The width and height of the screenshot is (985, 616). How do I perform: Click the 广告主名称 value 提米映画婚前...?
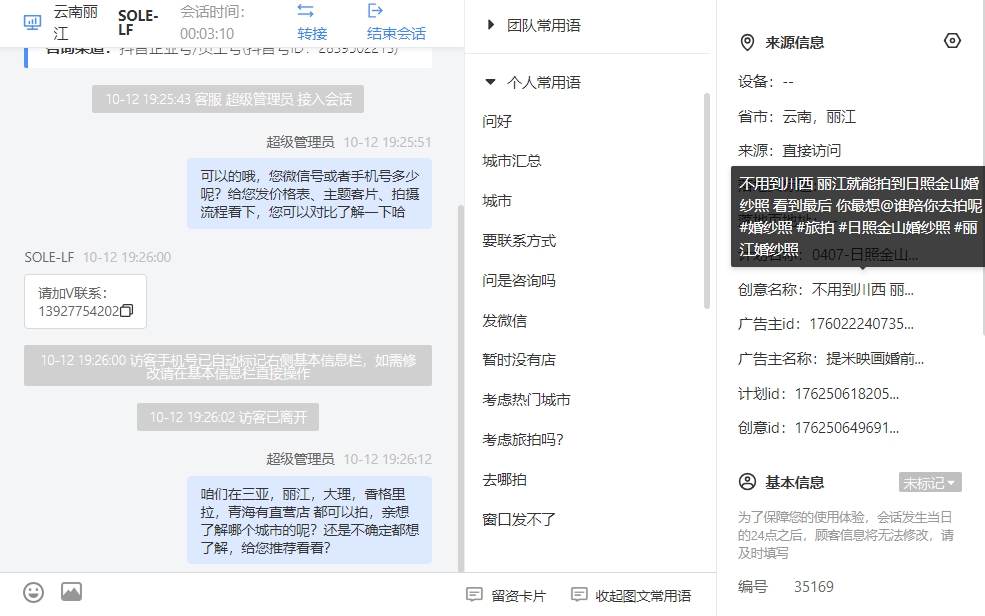[875, 359]
